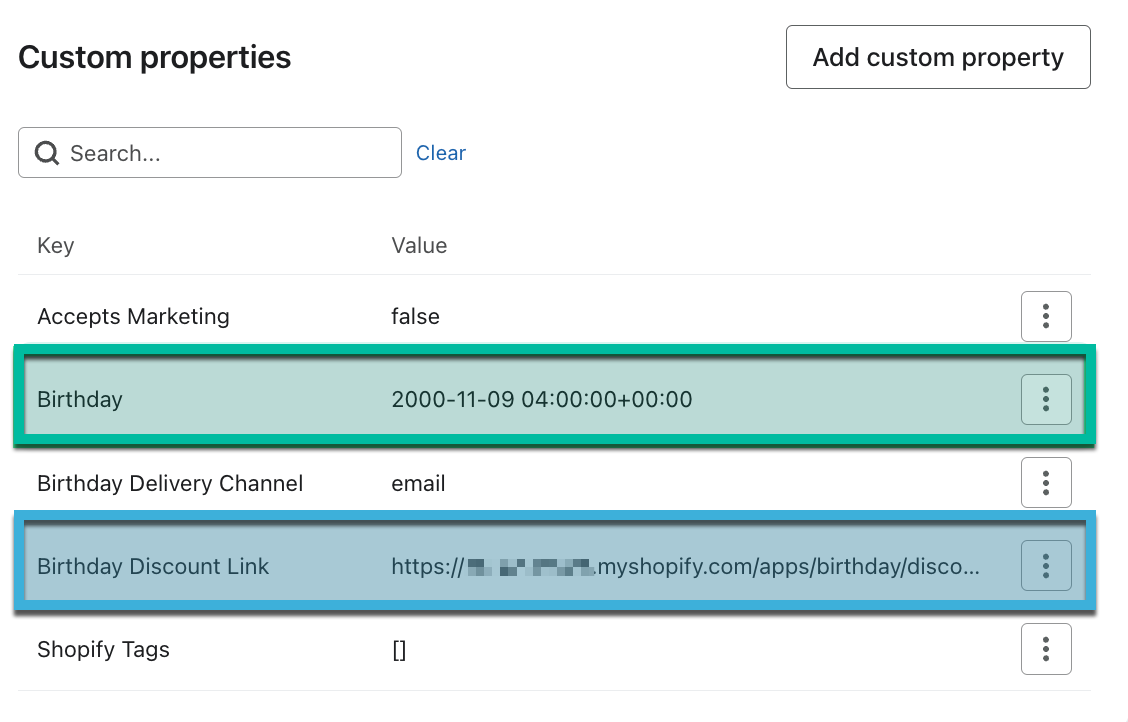Open three-dot menu for Shopify Tags row

coord(1045,649)
